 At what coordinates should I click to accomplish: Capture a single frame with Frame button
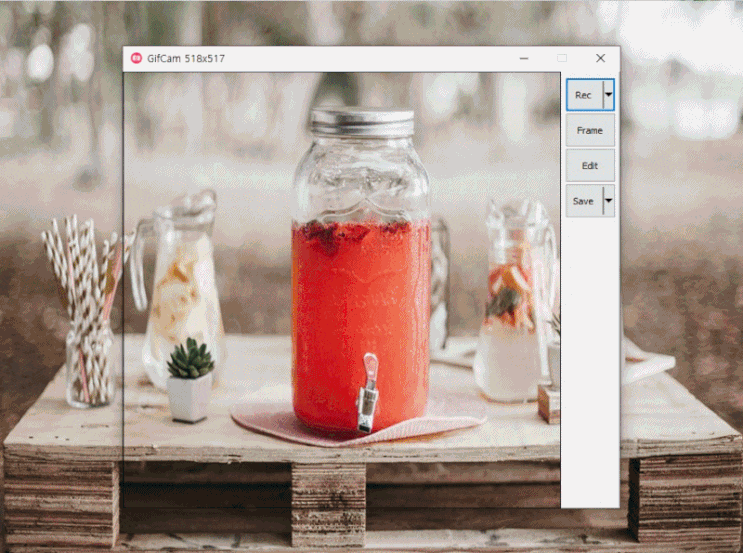590,130
